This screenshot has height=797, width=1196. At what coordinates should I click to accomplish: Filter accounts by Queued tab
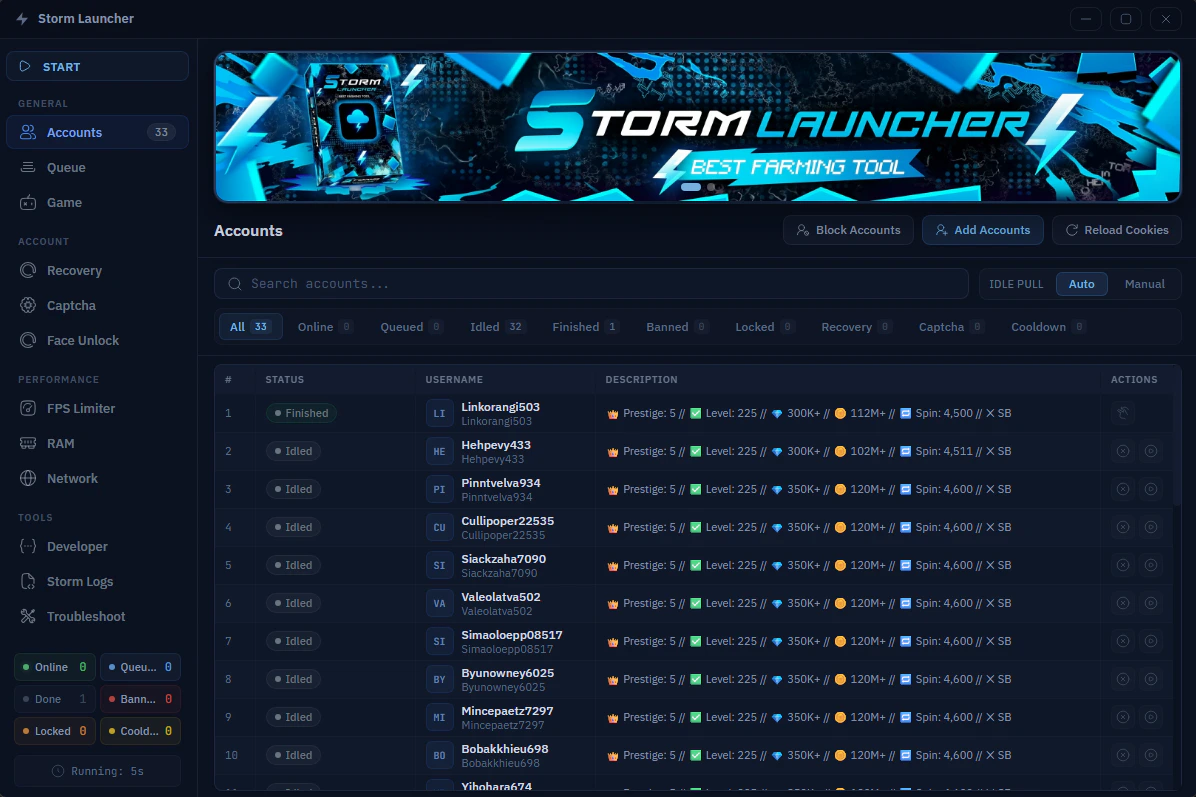(411, 326)
